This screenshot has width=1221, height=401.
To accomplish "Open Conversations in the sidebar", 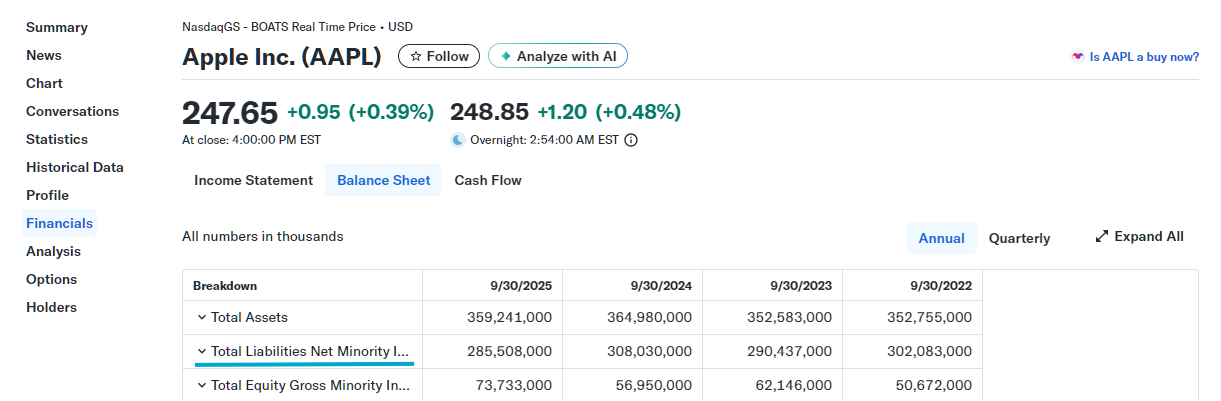I will (x=72, y=111).
